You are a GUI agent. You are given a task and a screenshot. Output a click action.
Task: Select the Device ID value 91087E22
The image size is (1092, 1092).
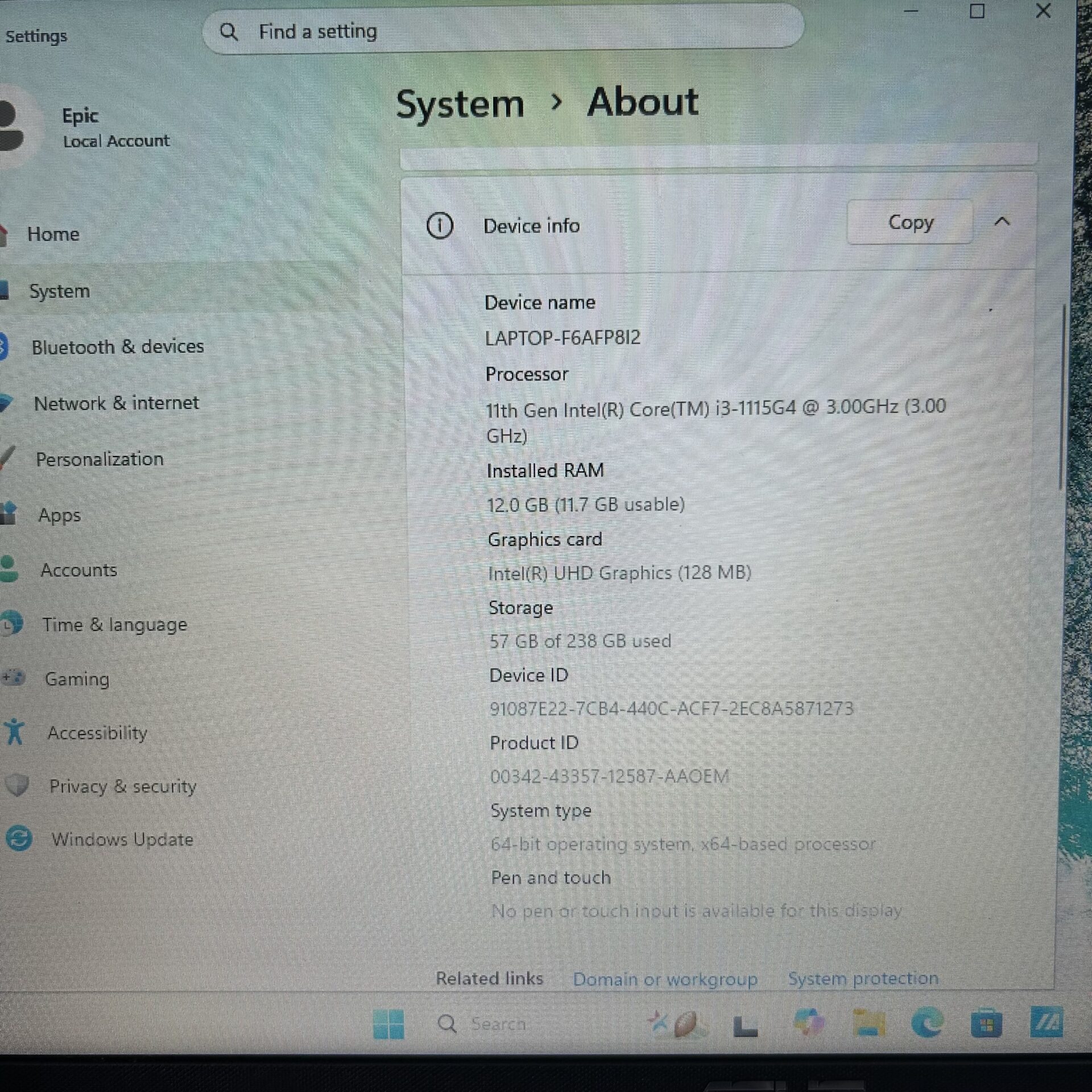click(x=672, y=709)
